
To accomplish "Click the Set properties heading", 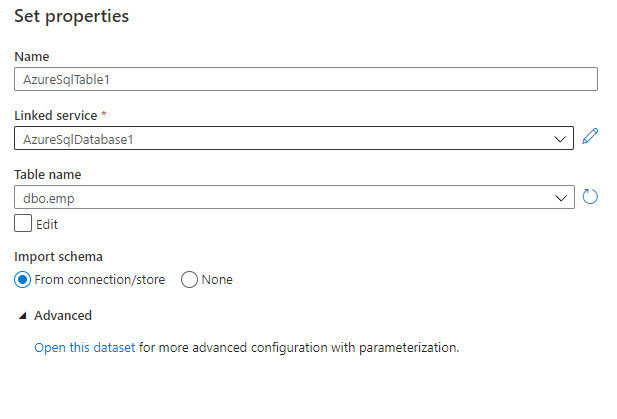I will click(71, 17).
